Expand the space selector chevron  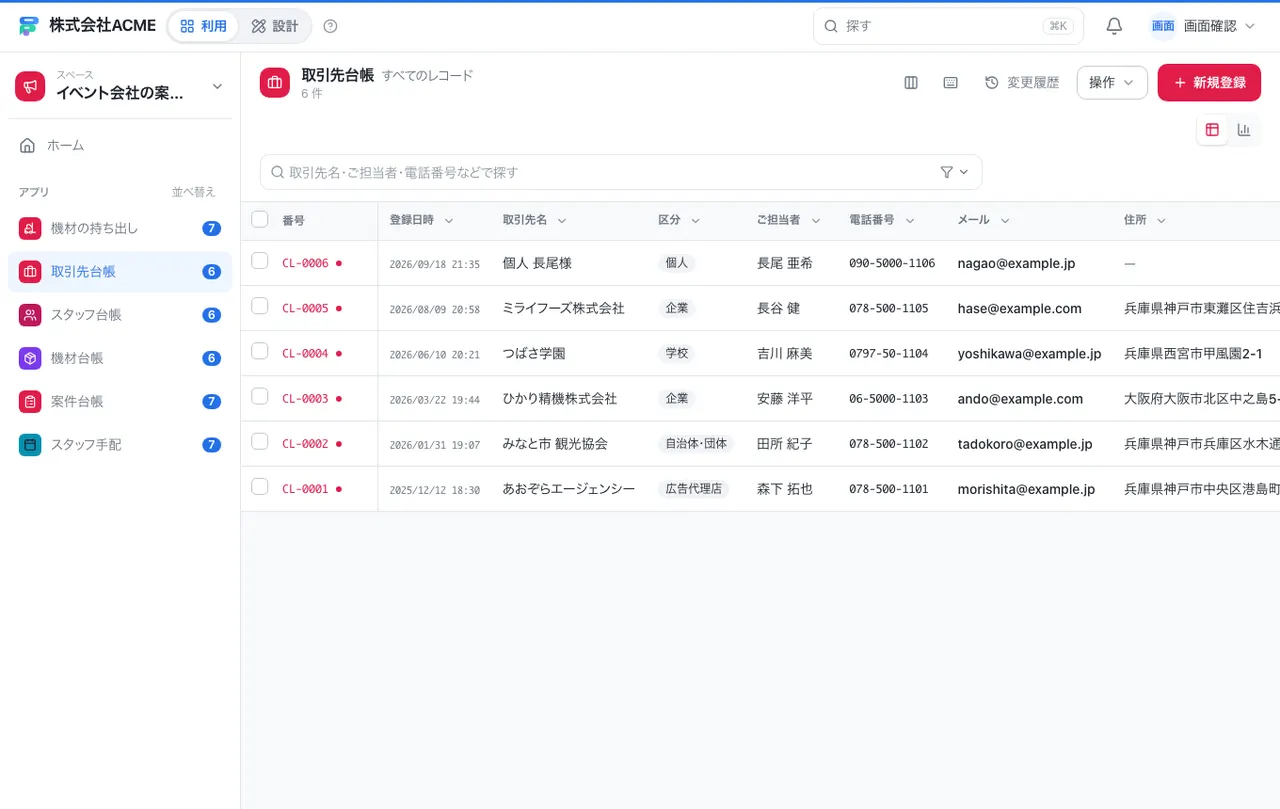(x=217, y=87)
